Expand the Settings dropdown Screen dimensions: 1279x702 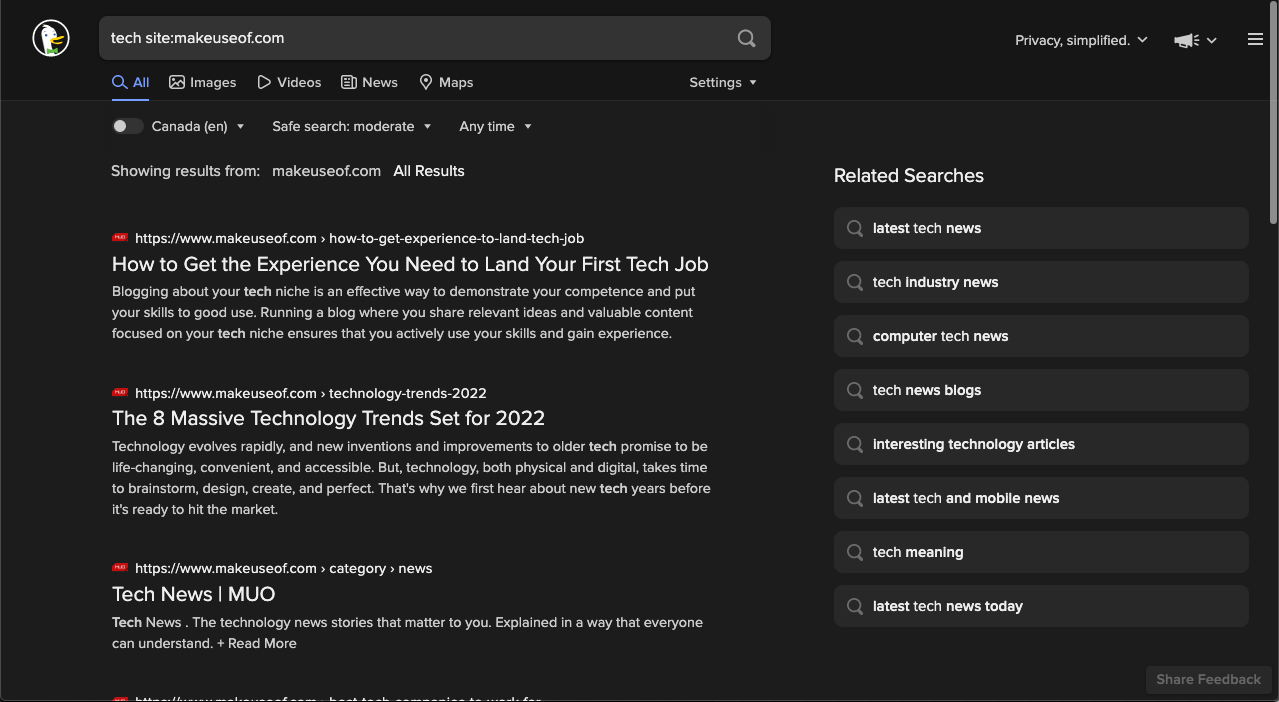[722, 82]
